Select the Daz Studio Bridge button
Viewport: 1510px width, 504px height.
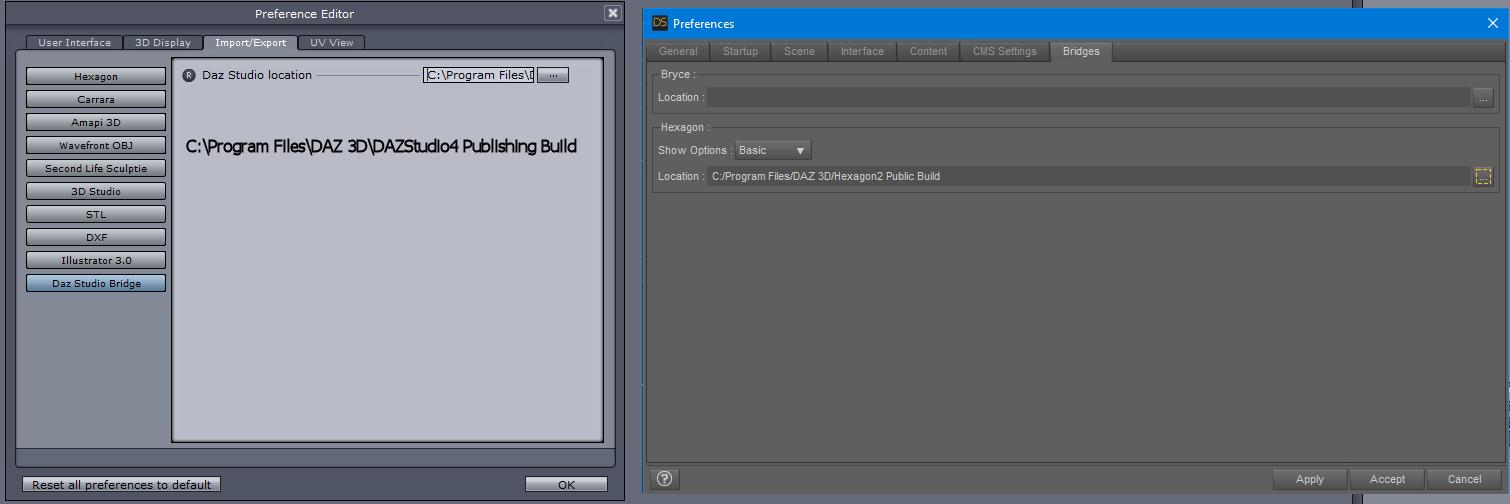point(96,283)
